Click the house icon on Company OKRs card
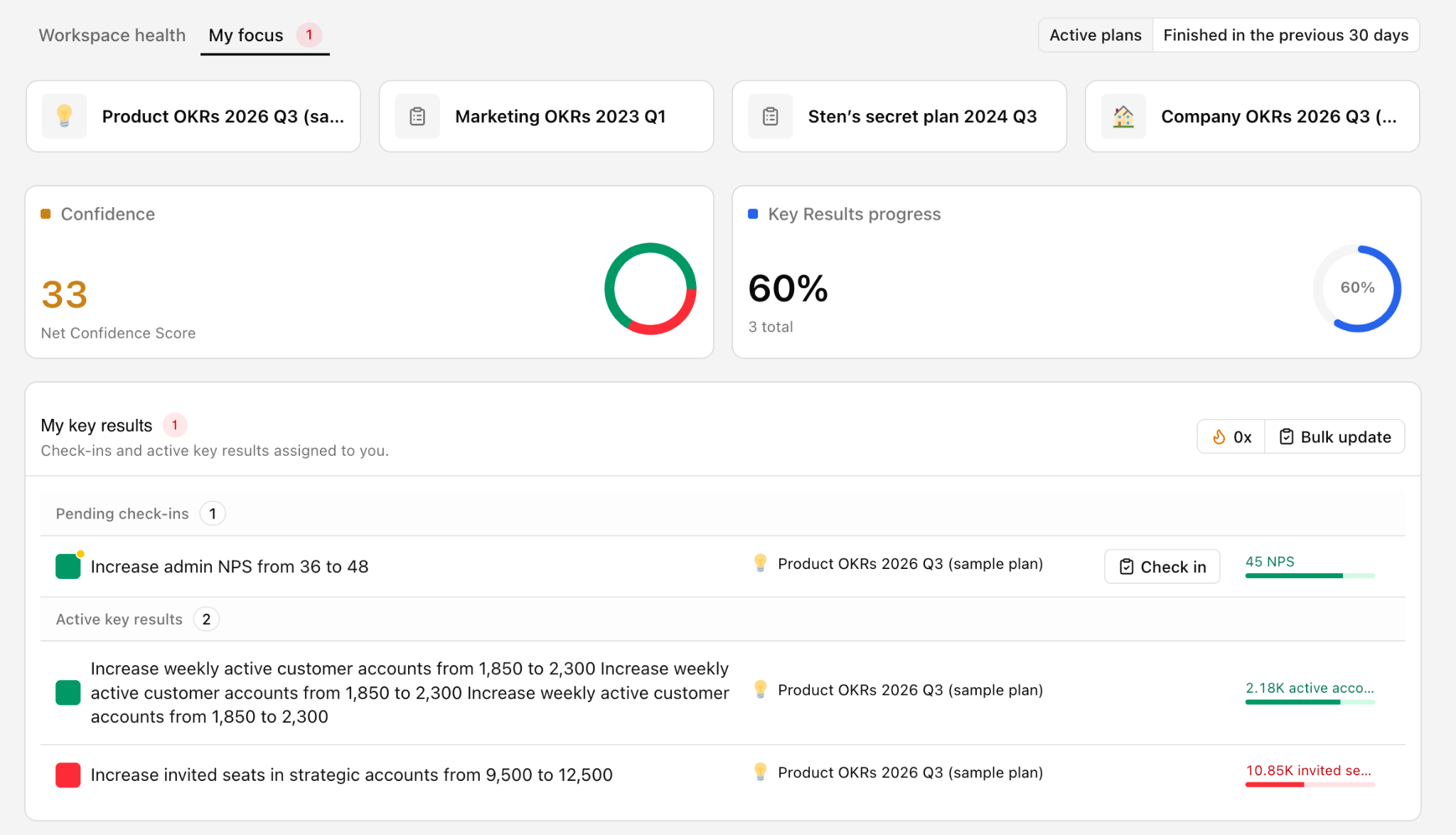 1123,116
